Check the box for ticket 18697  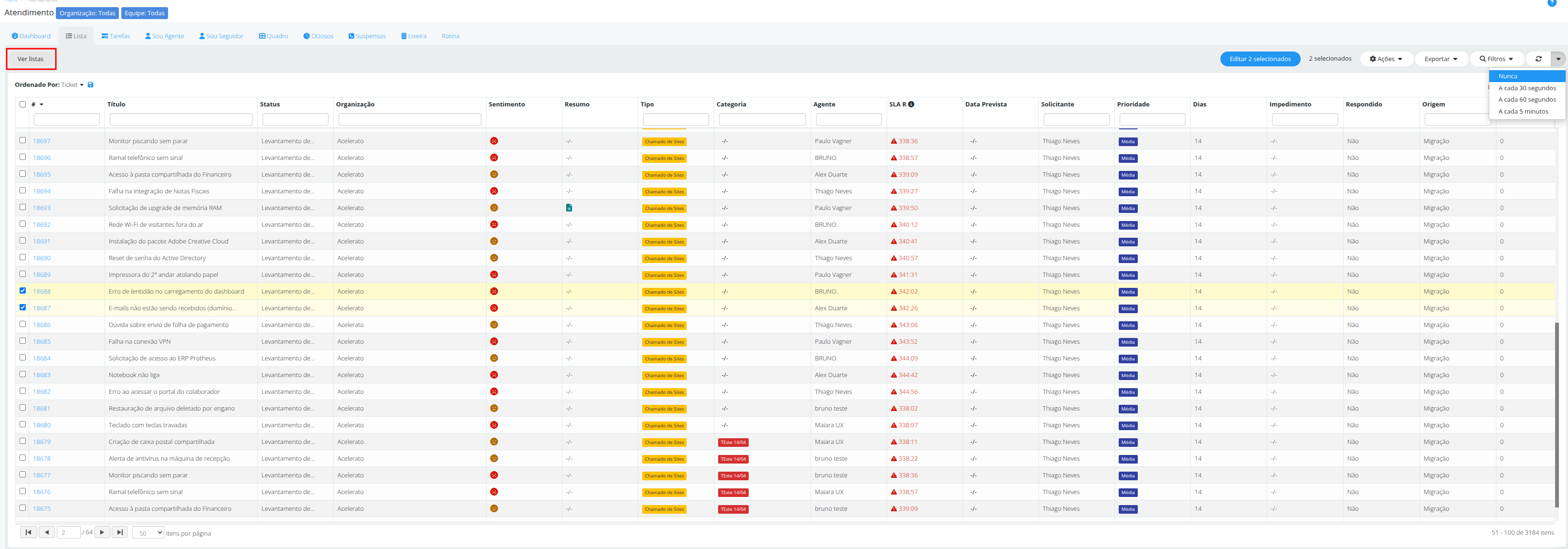(22, 141)
